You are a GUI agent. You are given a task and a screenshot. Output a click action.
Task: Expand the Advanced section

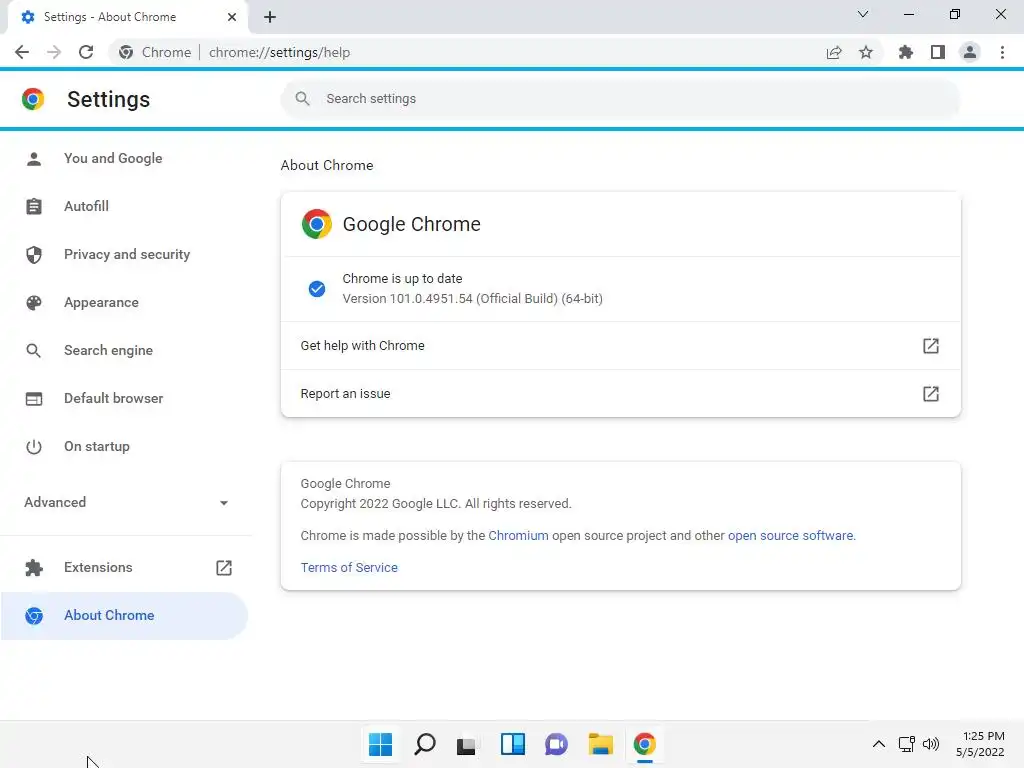[x=124, y=502]
